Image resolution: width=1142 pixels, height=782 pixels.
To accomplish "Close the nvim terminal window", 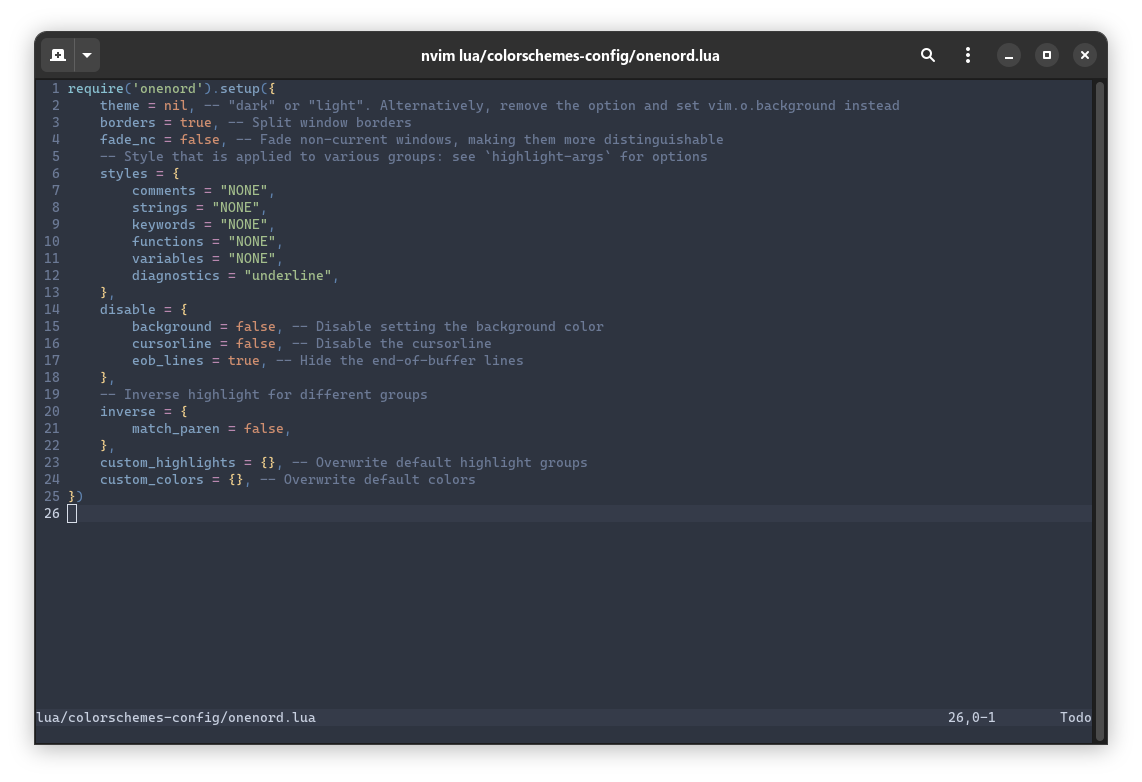I will click(x=1084, y=55).
